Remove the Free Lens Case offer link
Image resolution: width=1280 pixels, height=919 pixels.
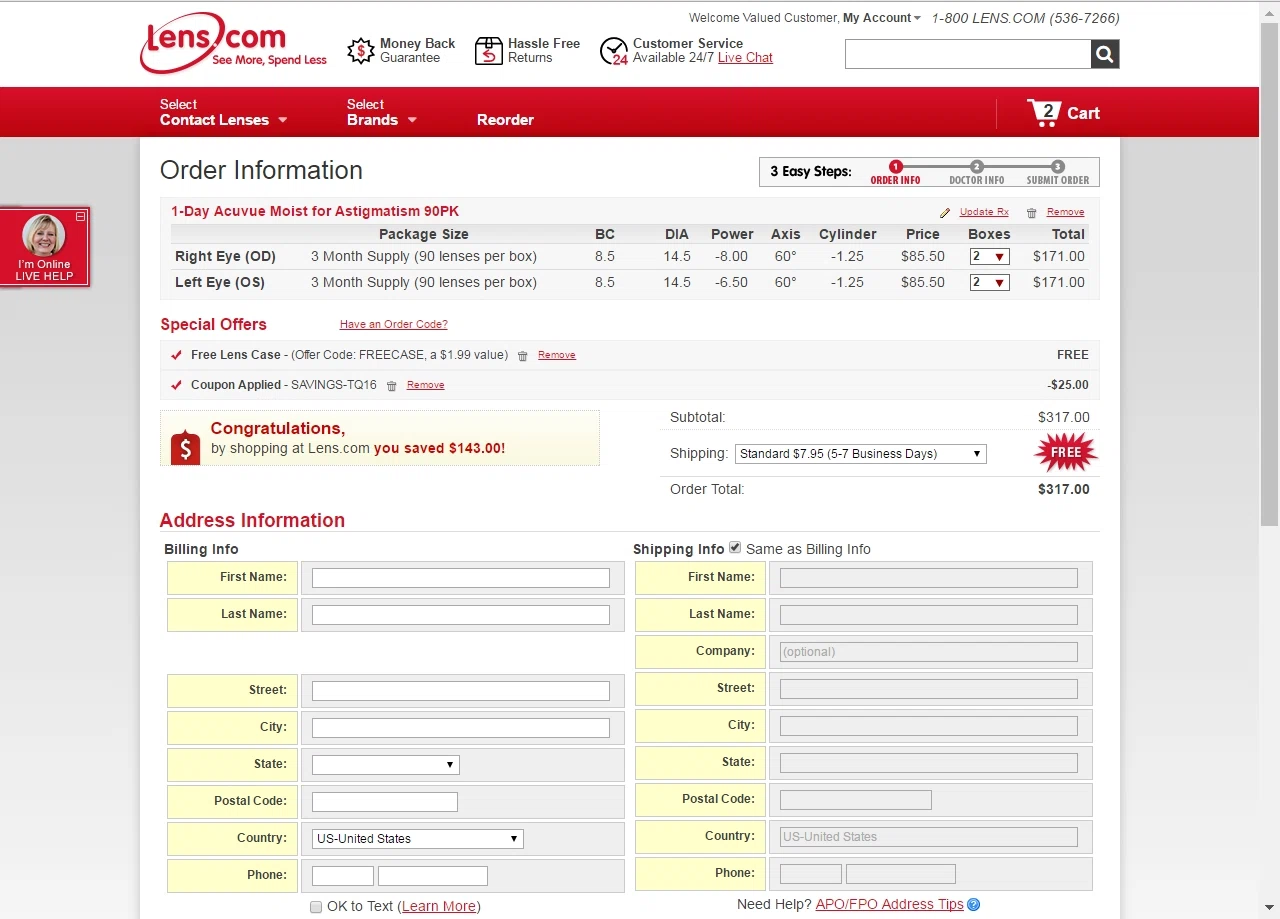(556, 355)
